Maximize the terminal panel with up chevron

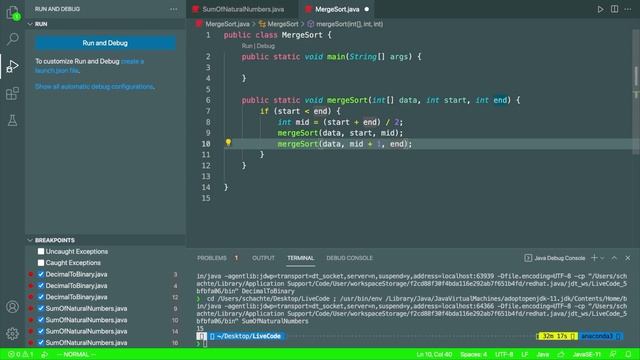[x=614, y=258]
